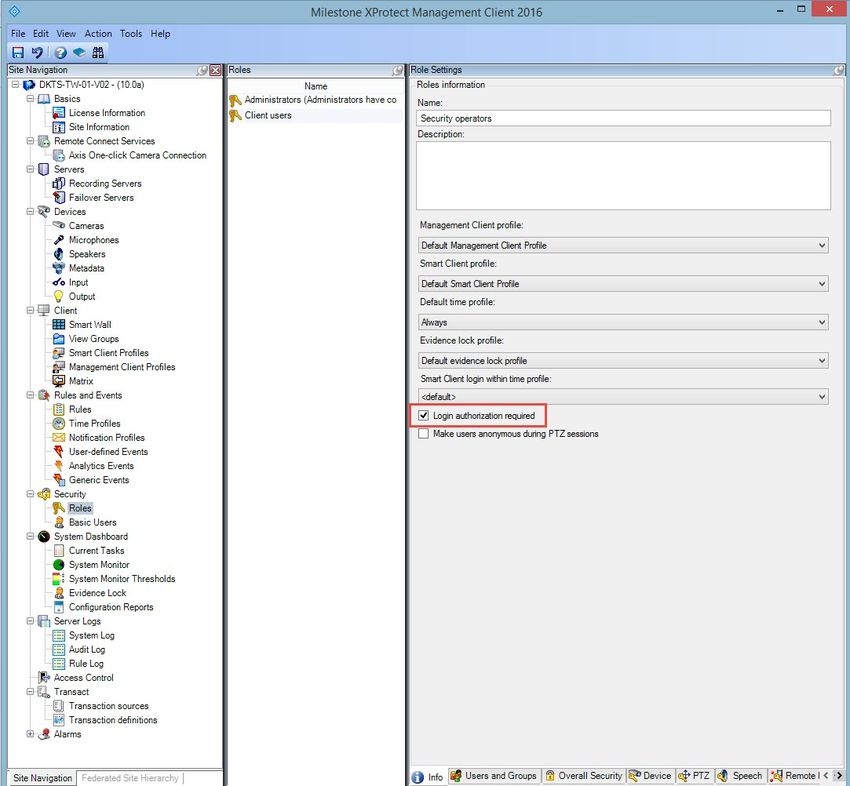Viewport: 850px width, 786px height.
Task: Enable Make users anonymous during PTZ sessions
Action: click(423, 434)
